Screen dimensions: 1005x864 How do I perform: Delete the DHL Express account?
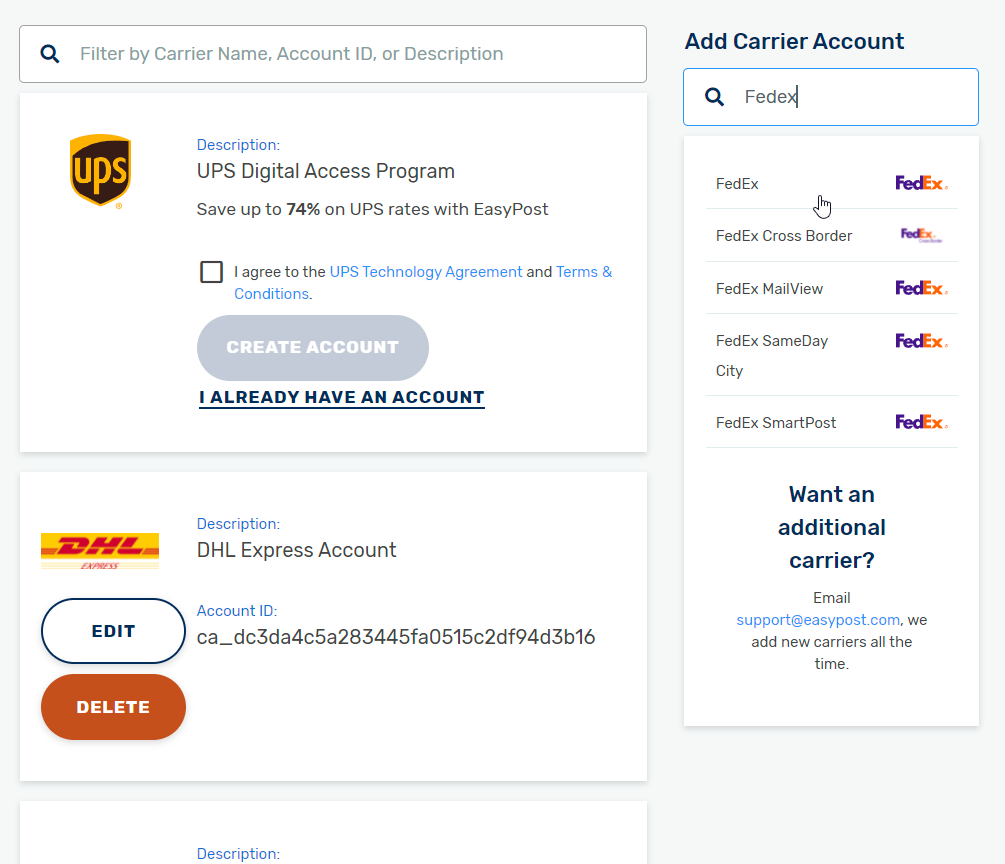113,707
